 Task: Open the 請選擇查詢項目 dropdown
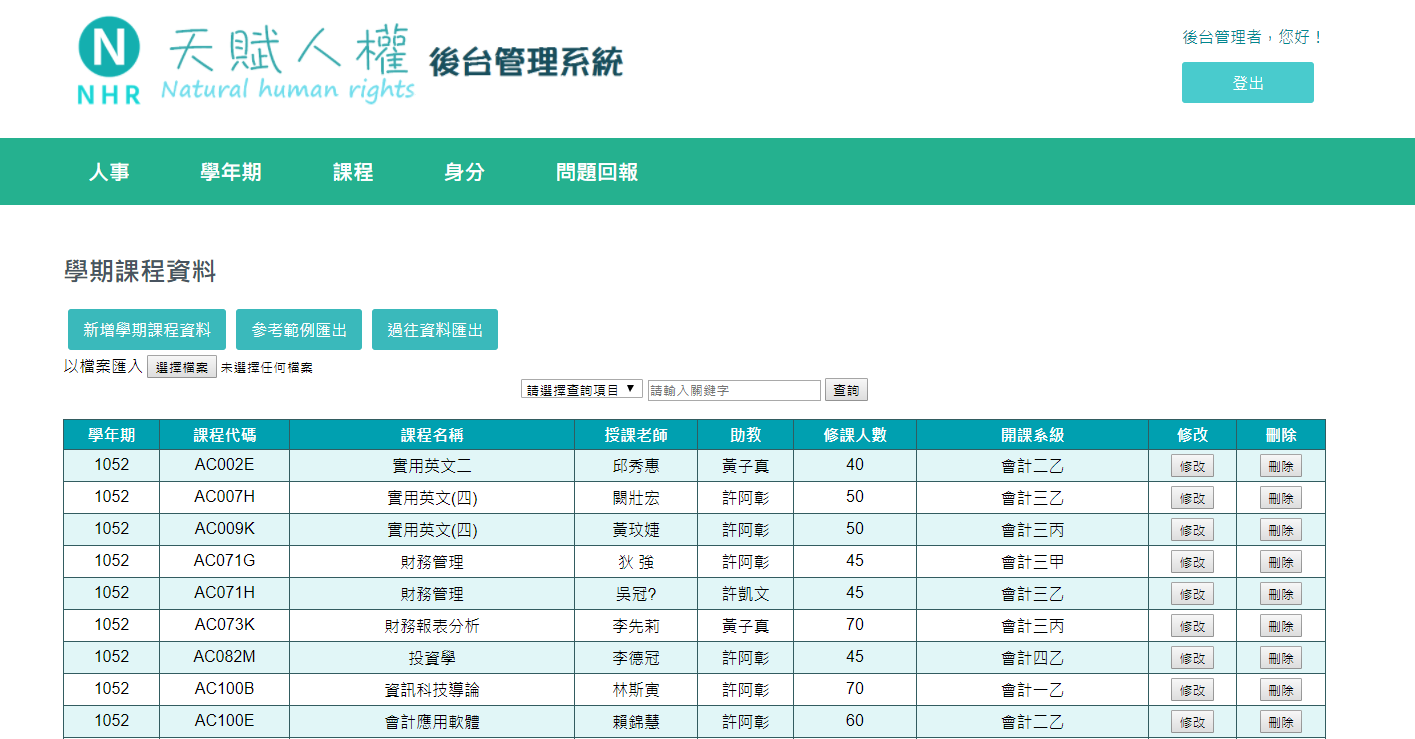(582, 389)
